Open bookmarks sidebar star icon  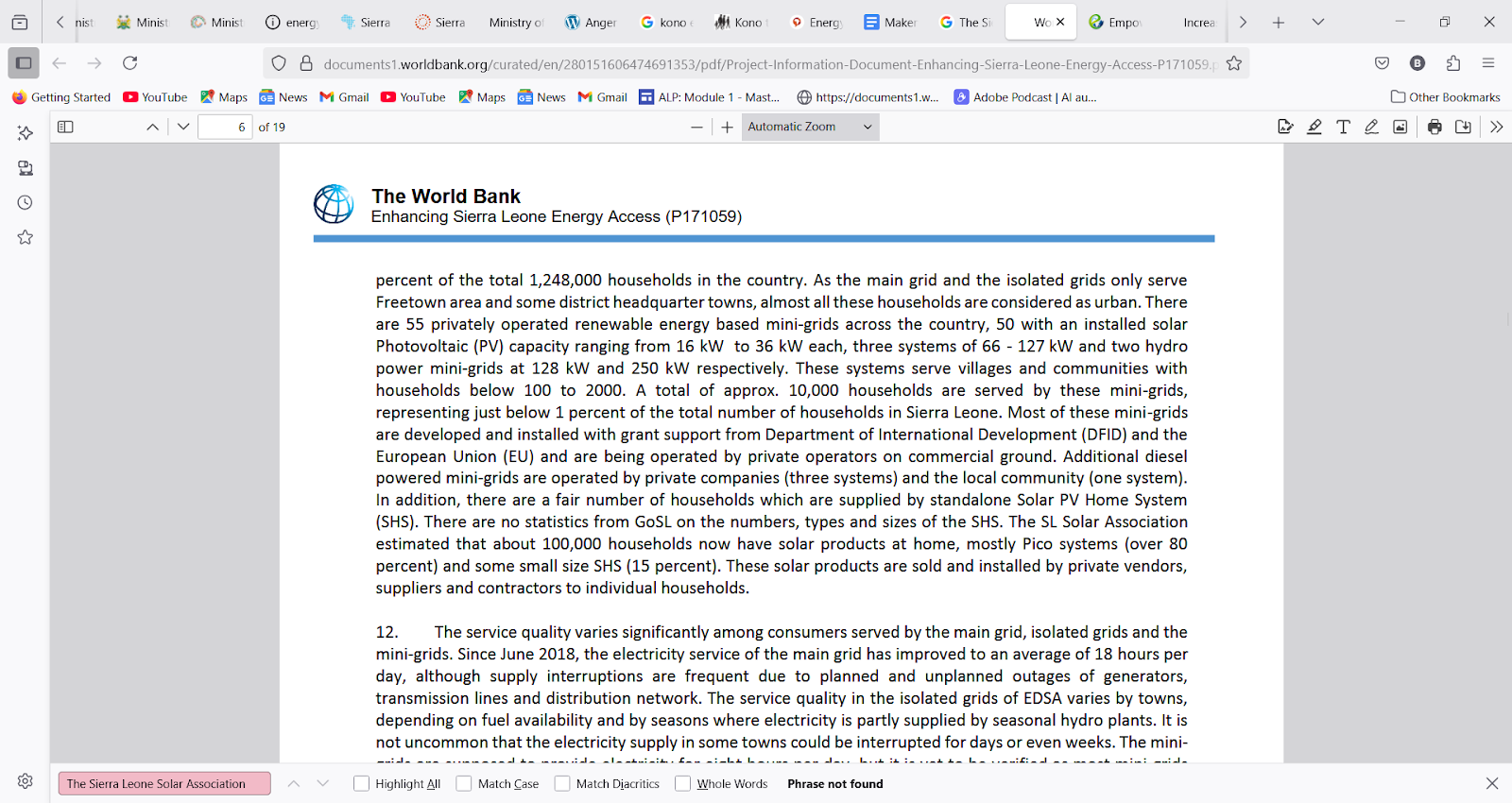(26, 237)
